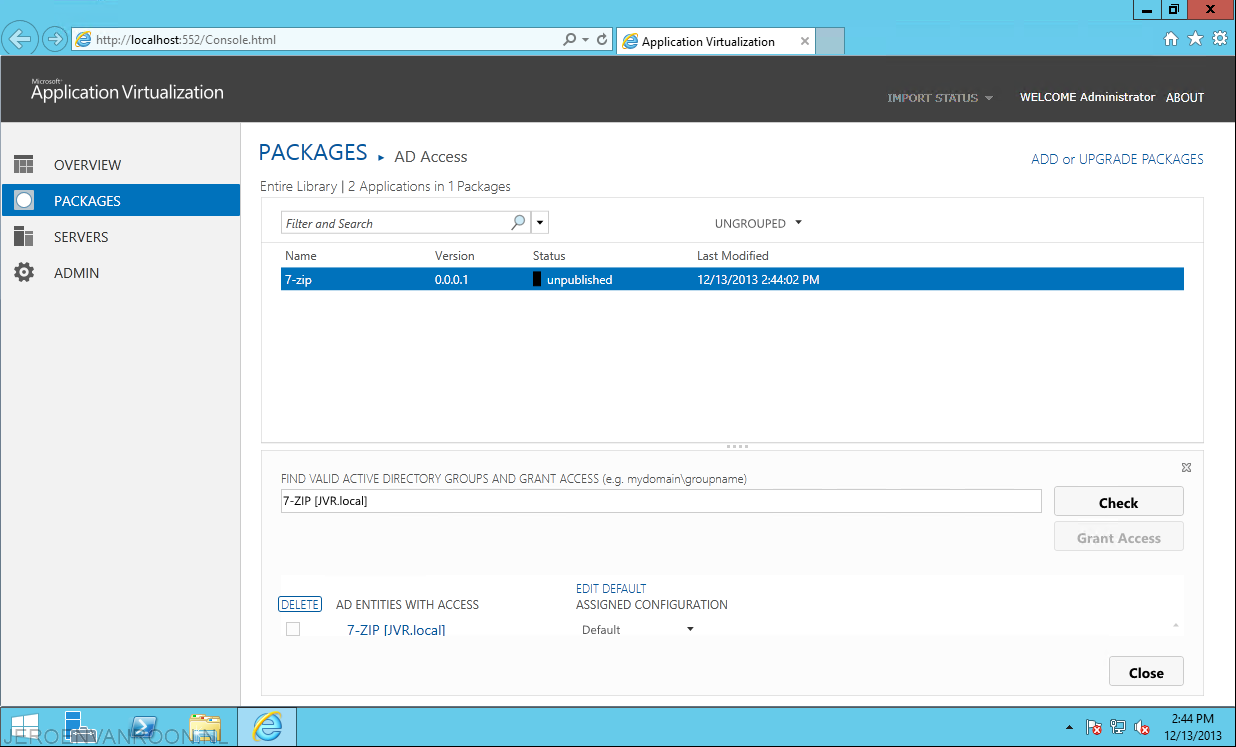Viewport: 1236px width, 747px height.
Task: Open the Default assigned configuration dropdown
Action: pyautogui.click(x=638, y=630)
